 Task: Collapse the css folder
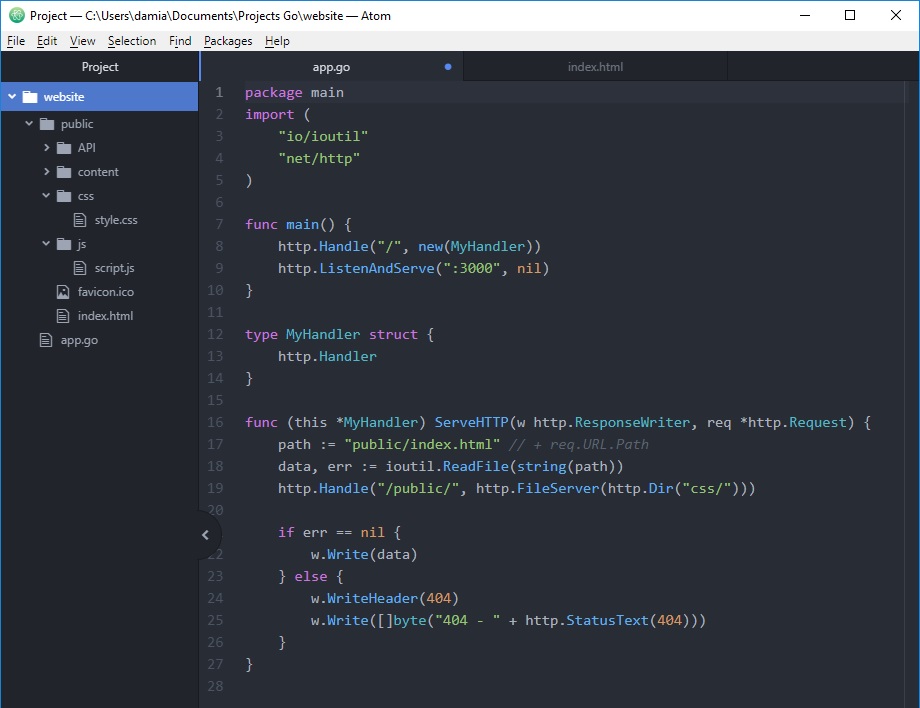[47, 196]
